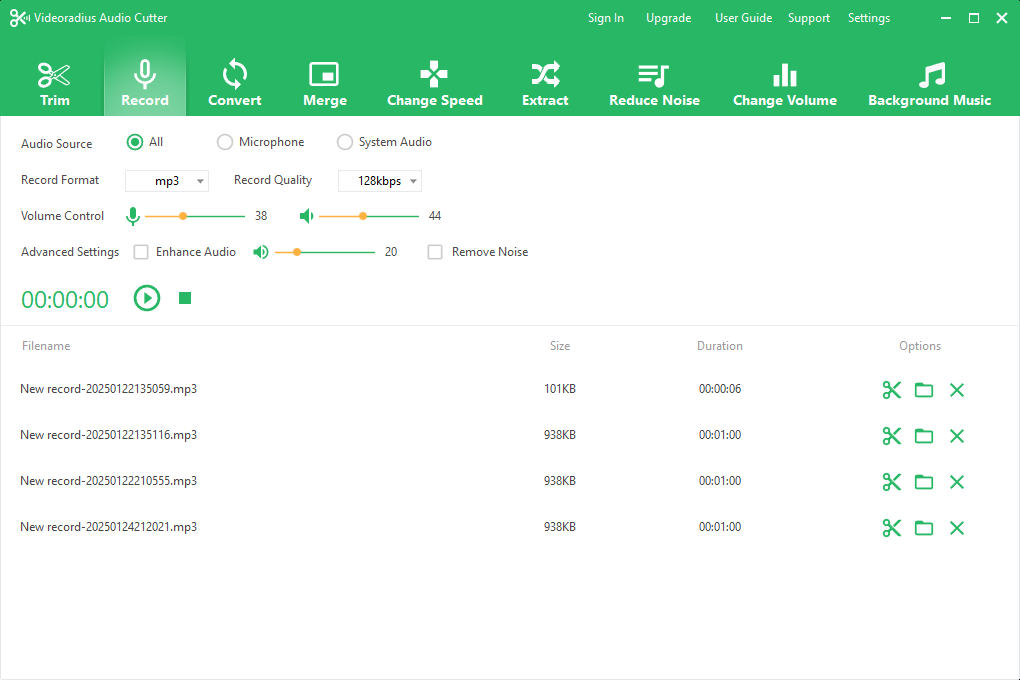This screenshot has height=680, width=1020.
Task: Open the User Guide
Action: click(744, 18)
